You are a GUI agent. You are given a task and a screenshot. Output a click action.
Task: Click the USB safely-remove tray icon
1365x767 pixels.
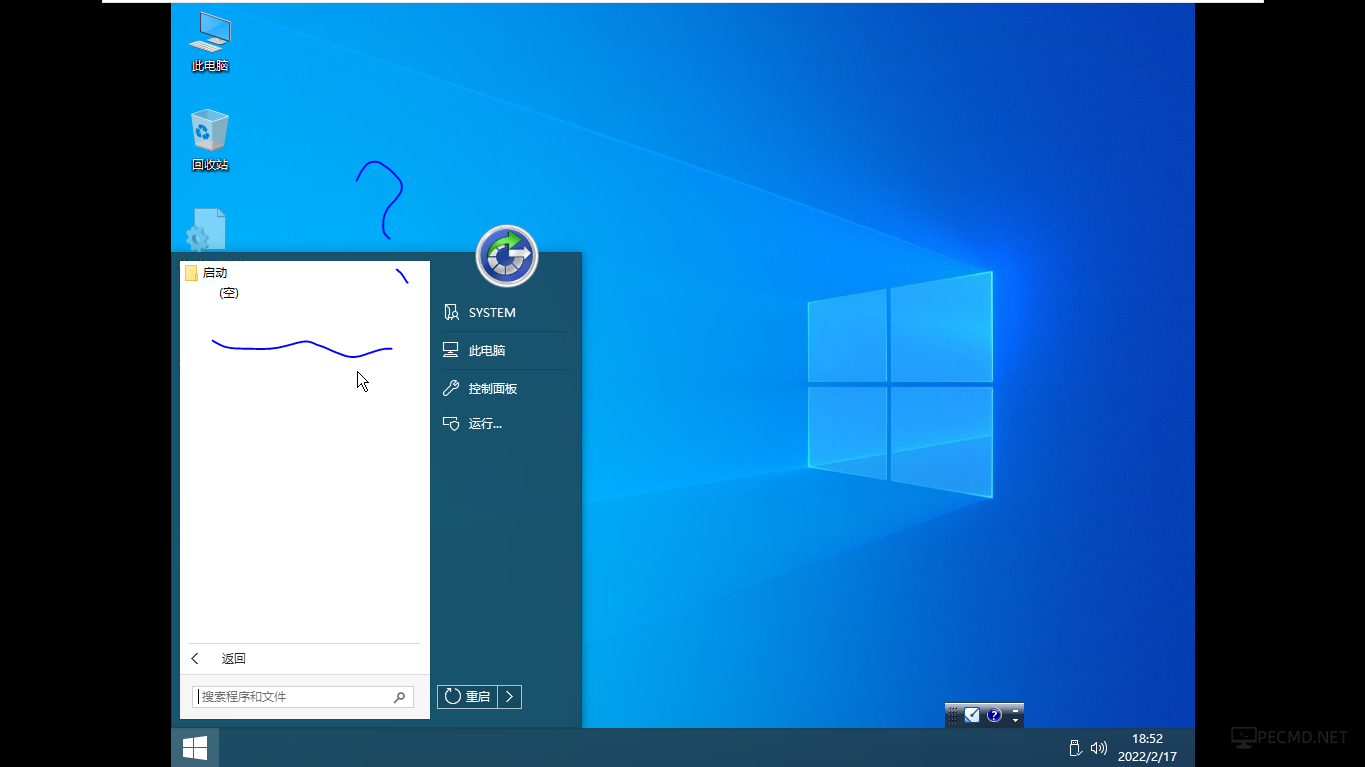point(1075,748)
